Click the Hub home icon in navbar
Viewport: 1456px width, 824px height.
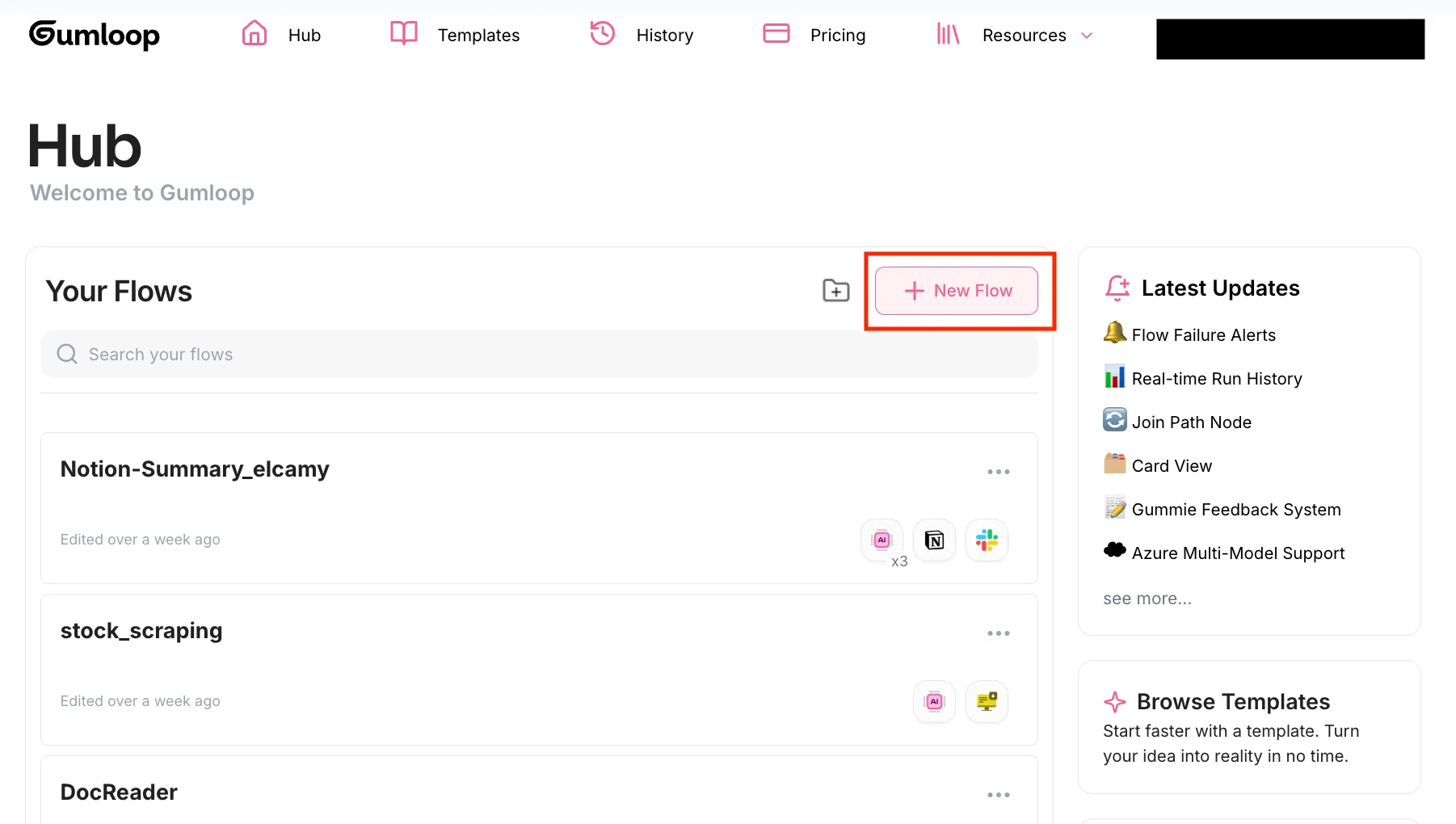[255, 34]
